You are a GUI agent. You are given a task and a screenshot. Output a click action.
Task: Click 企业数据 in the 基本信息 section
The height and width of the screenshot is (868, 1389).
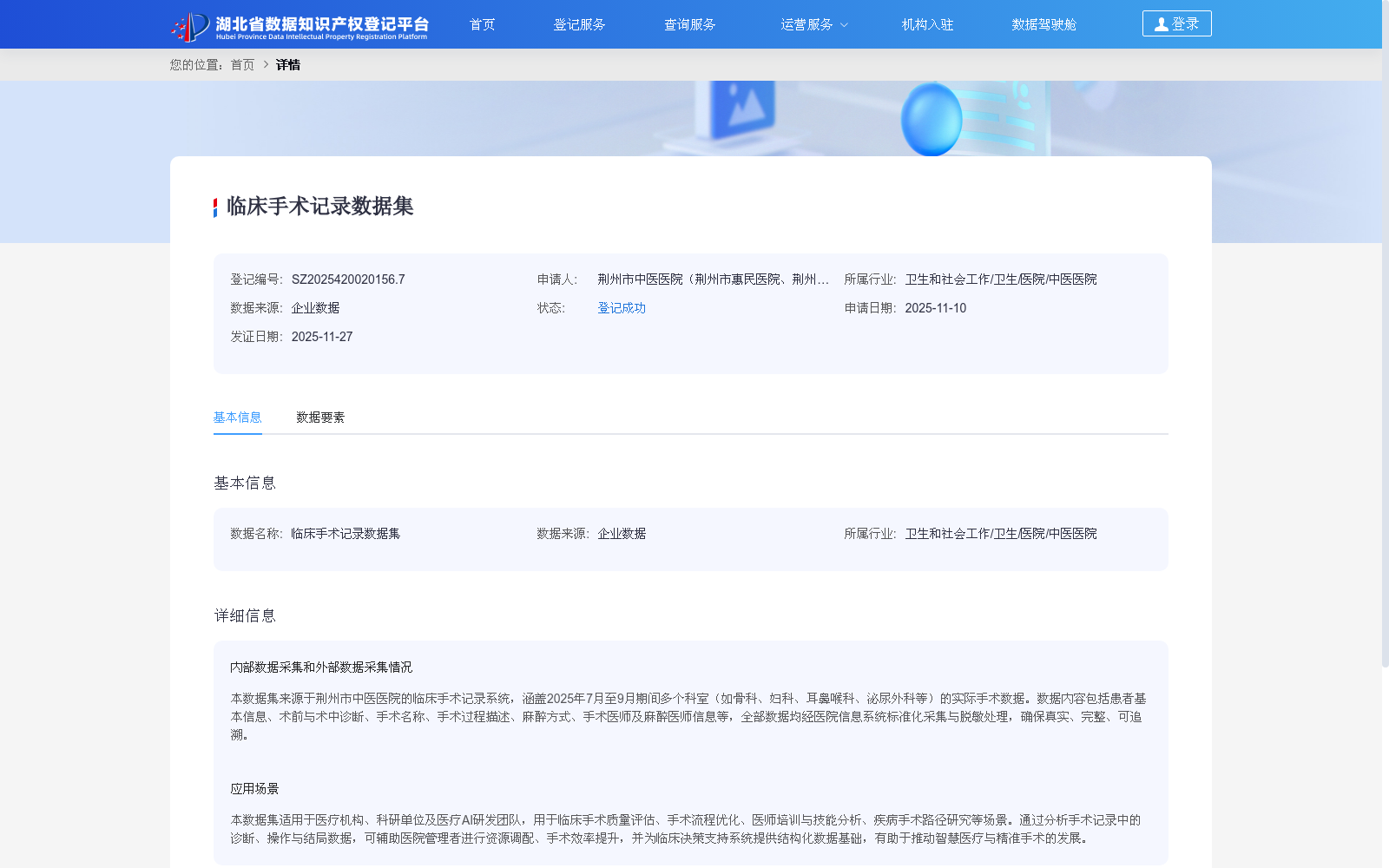pyautogui.click(x=622, y=534)
